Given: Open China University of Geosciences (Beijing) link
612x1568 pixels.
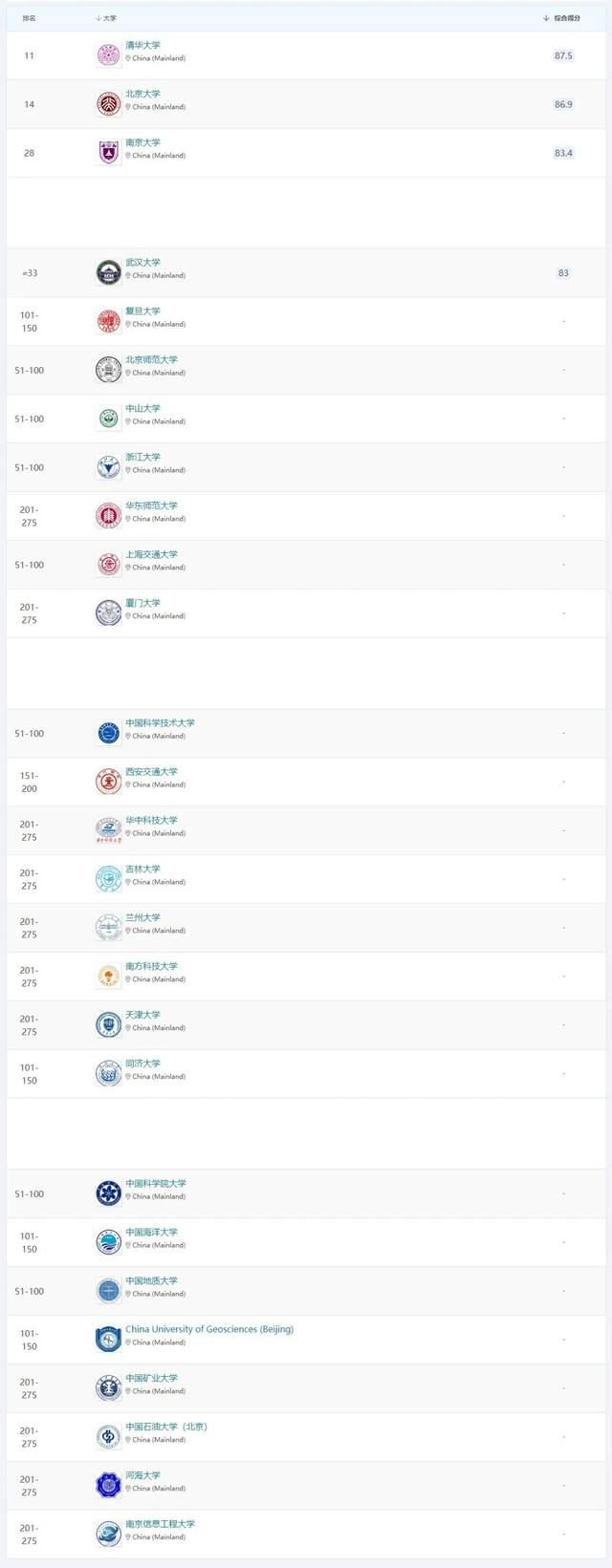Looking at the screenshot, I should click(x=209, y=1329).
